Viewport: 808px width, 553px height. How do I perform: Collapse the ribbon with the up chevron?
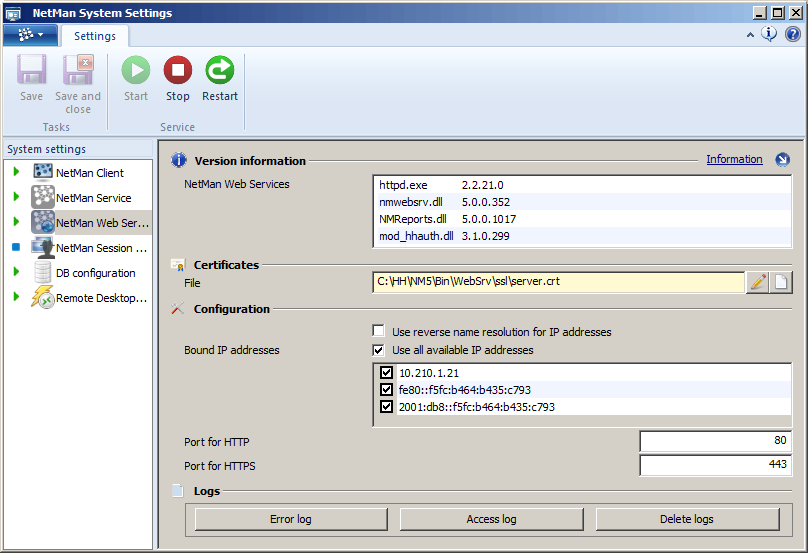[750, 34]
